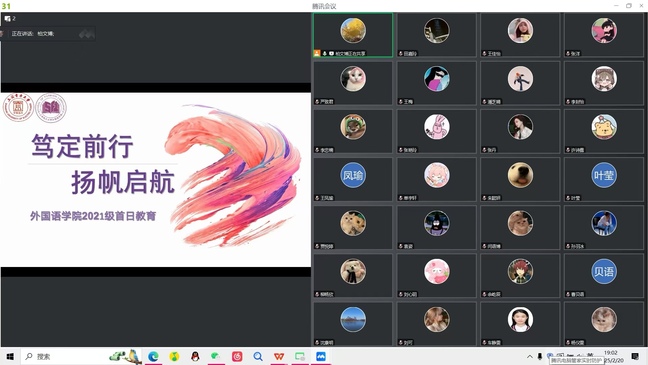Screen dimensions: 648x365
Task: Launch the WPS Office taskbar icon
Action: (x=279, y=356)
